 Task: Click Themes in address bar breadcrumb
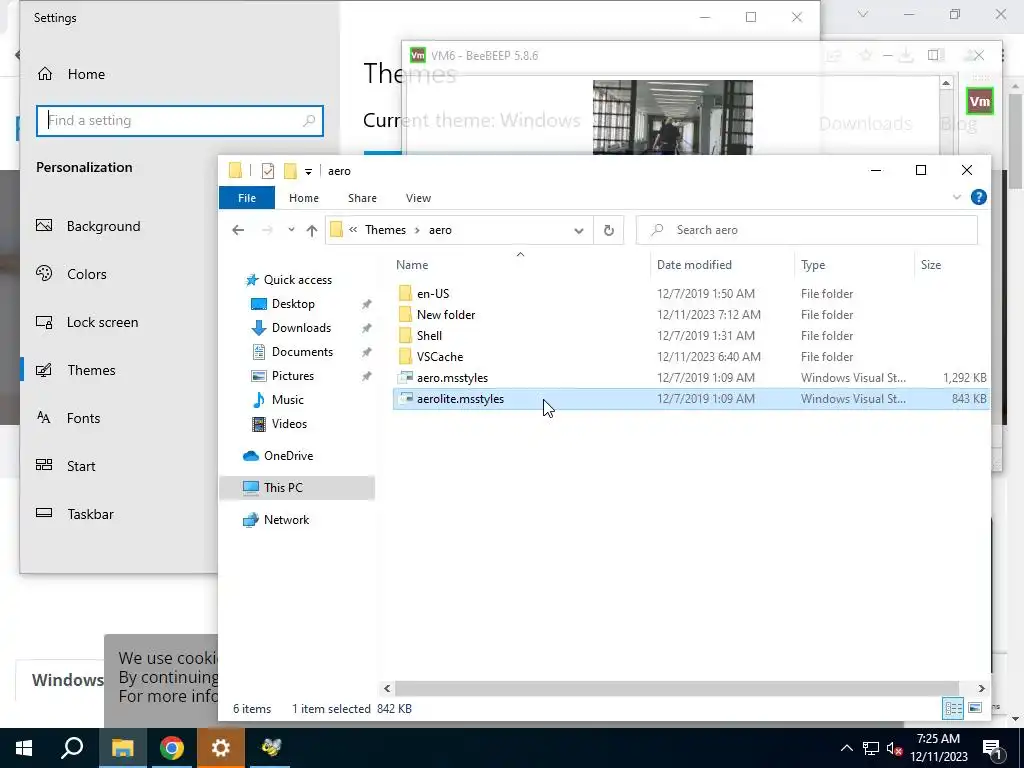385,230
